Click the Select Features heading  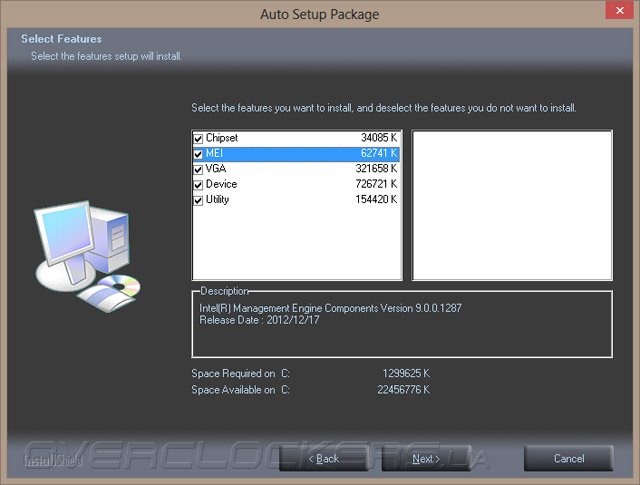pos(62,39)
